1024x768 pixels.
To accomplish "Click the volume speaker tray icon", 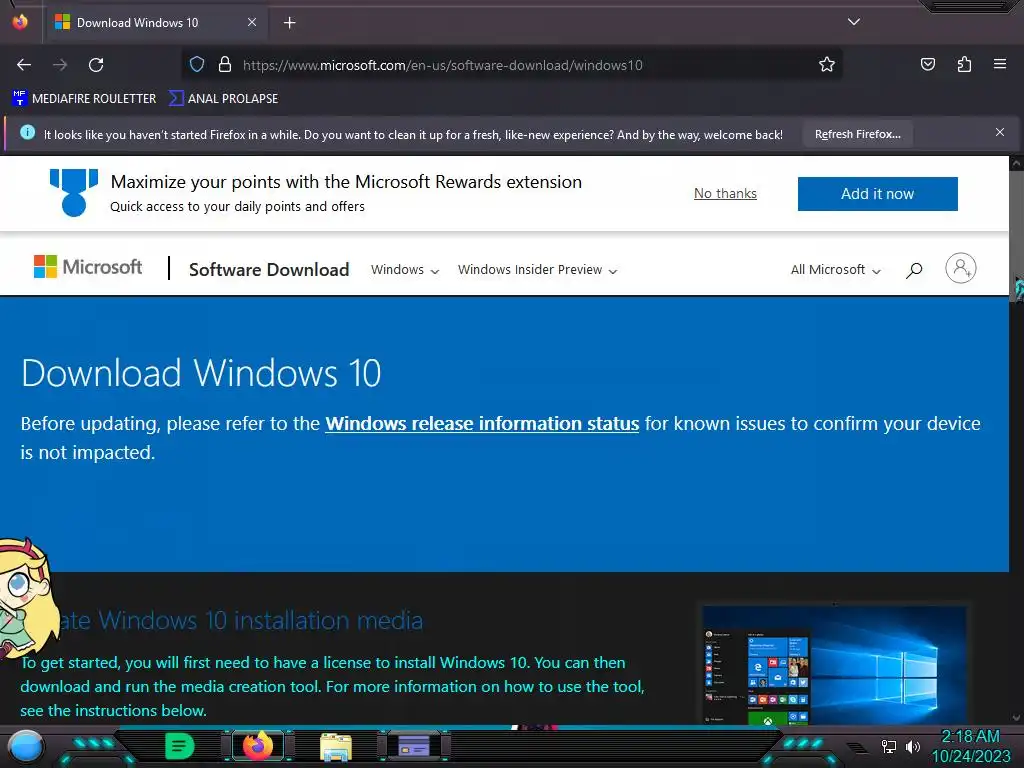I will click(x=913, y=746).
